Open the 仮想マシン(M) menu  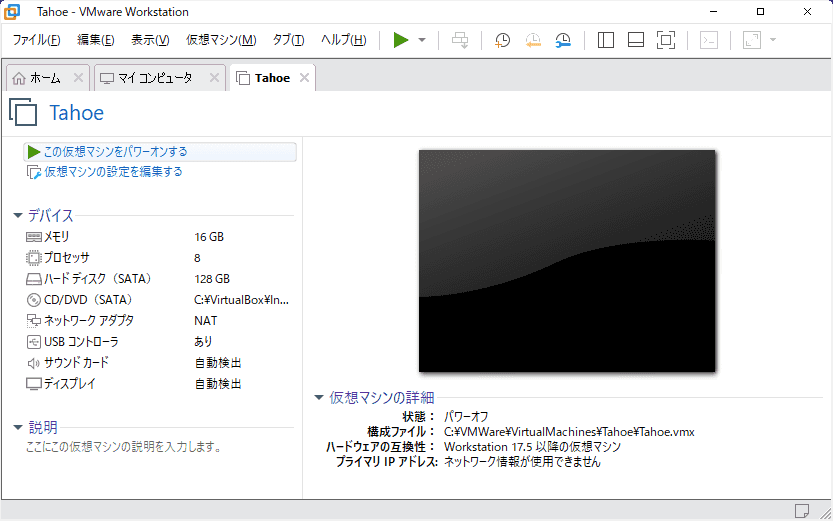coord(221,40)
